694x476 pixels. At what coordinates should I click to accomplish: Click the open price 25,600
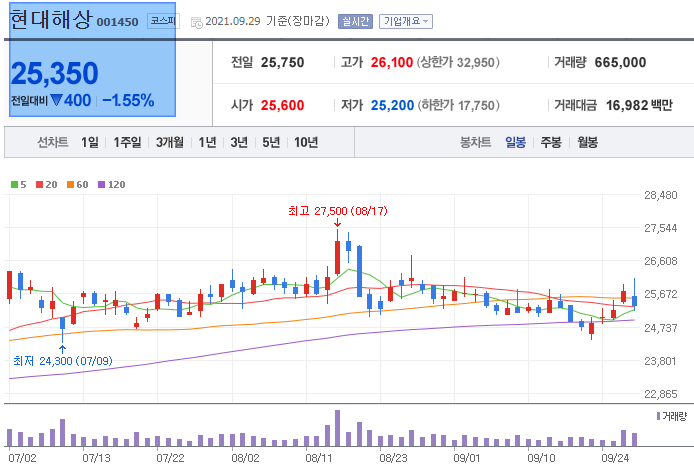tap(282, 105)
